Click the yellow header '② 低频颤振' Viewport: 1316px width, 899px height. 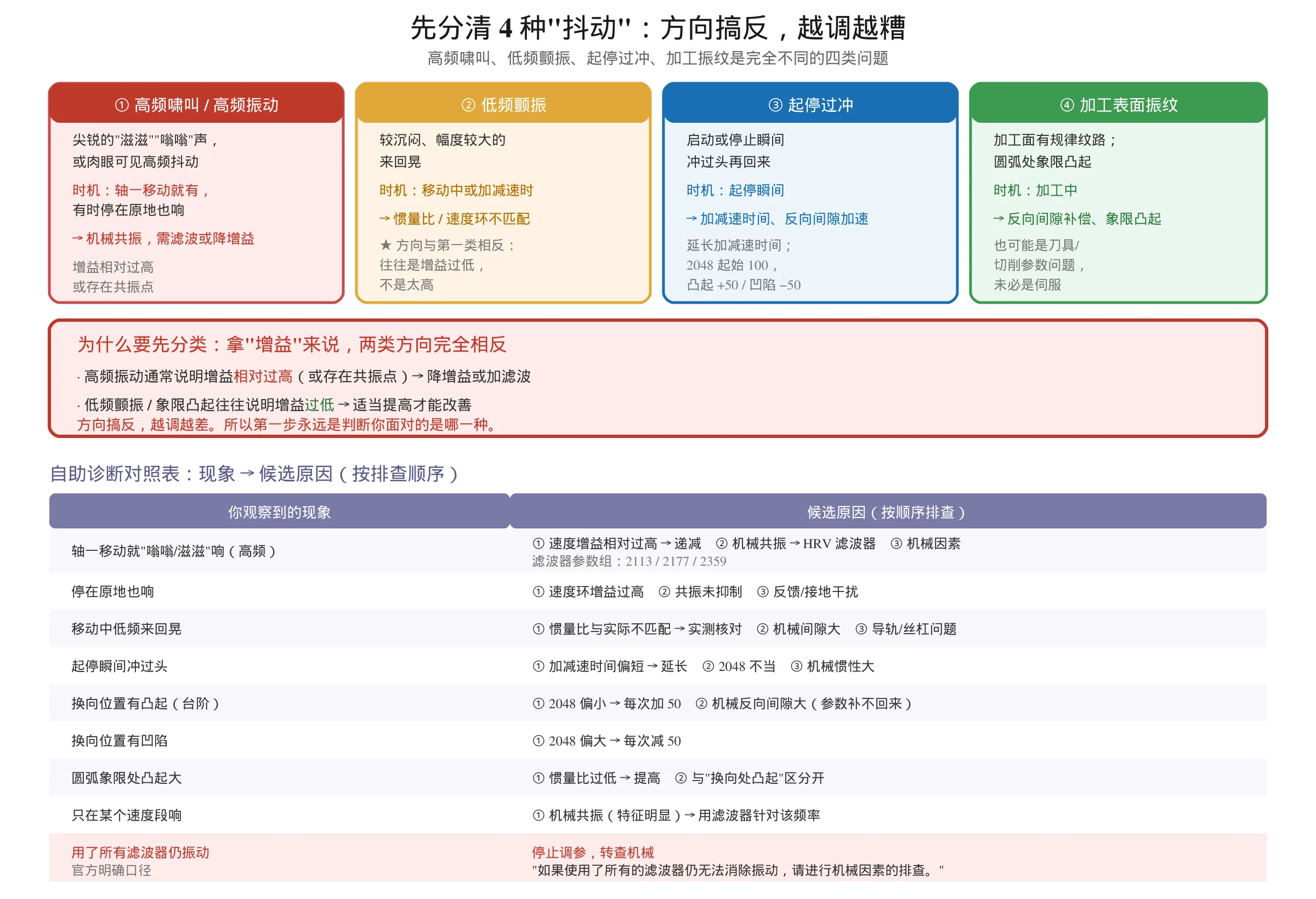point(503,104)
